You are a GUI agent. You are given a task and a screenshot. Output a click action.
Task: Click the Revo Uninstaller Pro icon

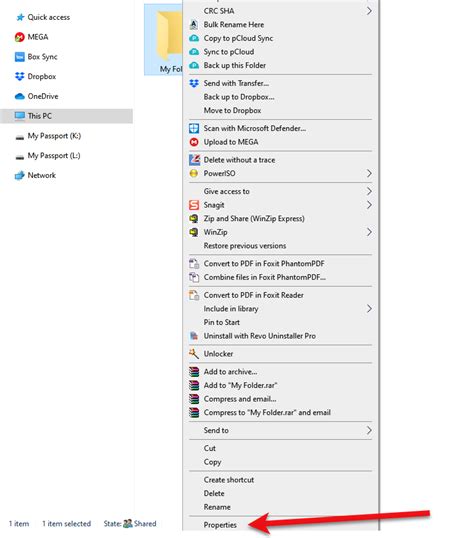[x=194, y=336]
